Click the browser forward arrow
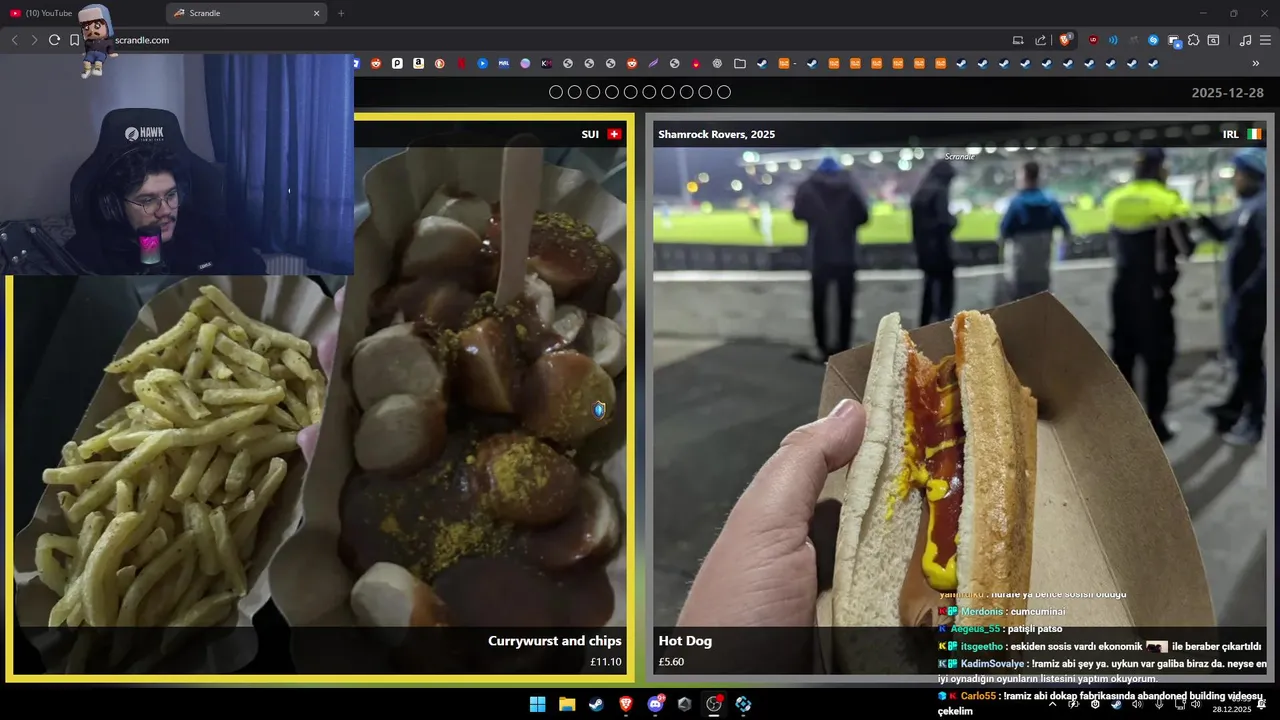 click(x=34, y=40)
